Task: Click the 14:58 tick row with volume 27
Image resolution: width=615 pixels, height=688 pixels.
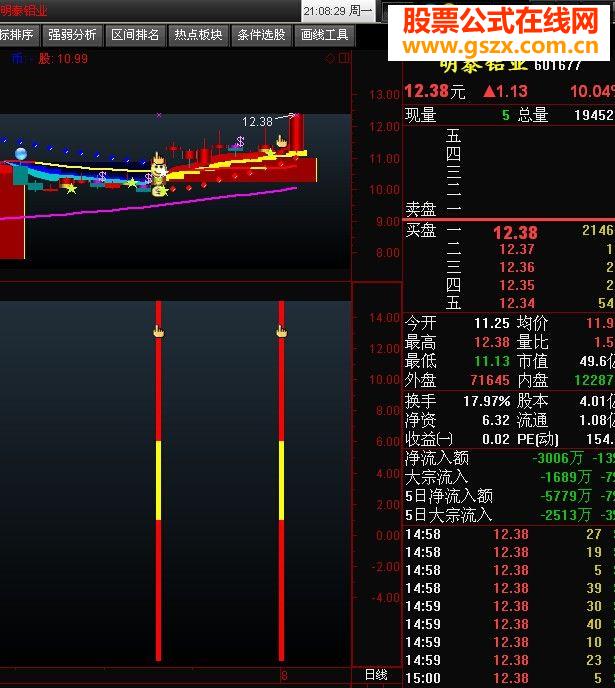Action: point(509,534)
